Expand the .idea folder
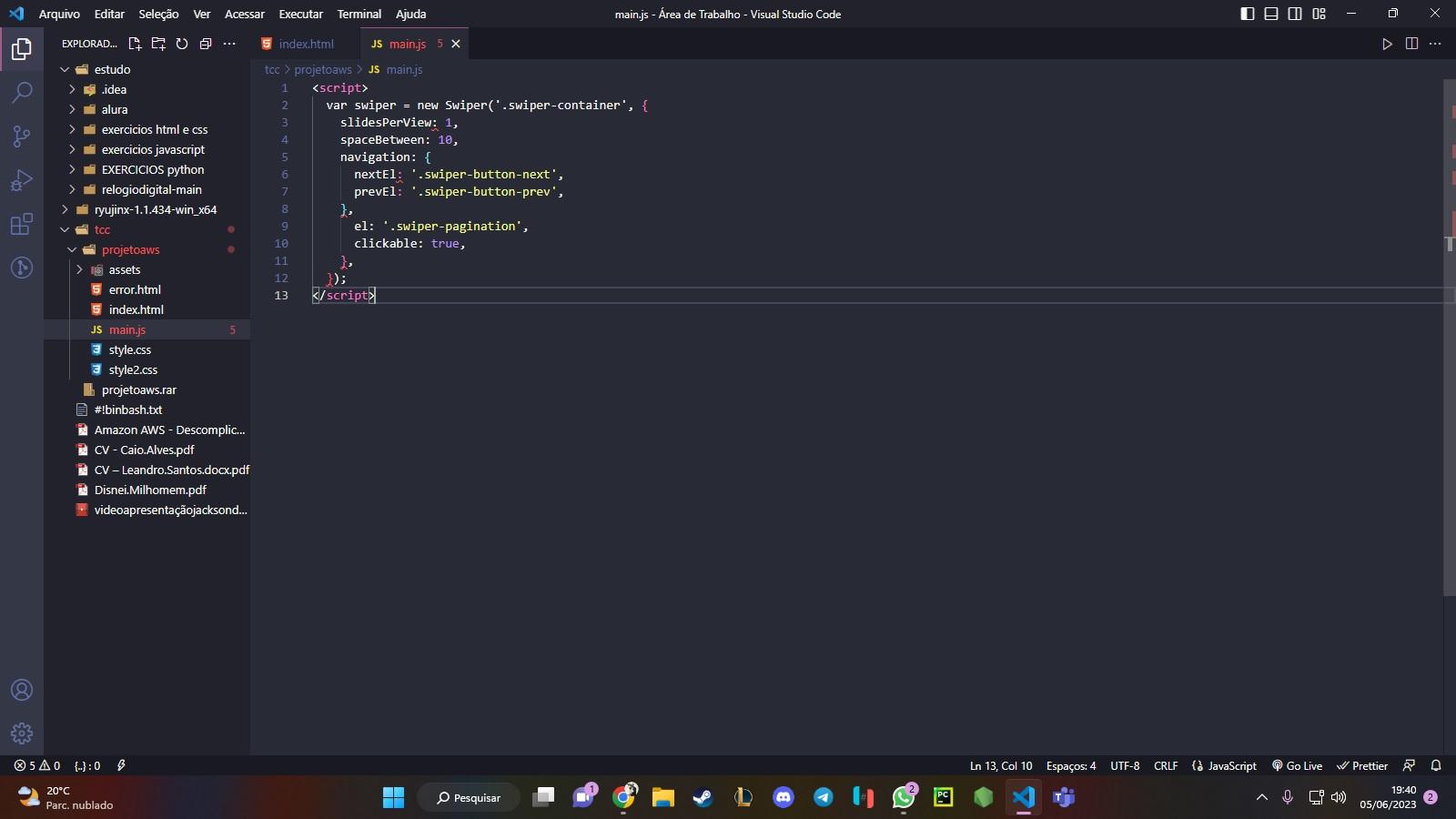This screenshot has height=819, width=1456. click(x=114, y=89)
